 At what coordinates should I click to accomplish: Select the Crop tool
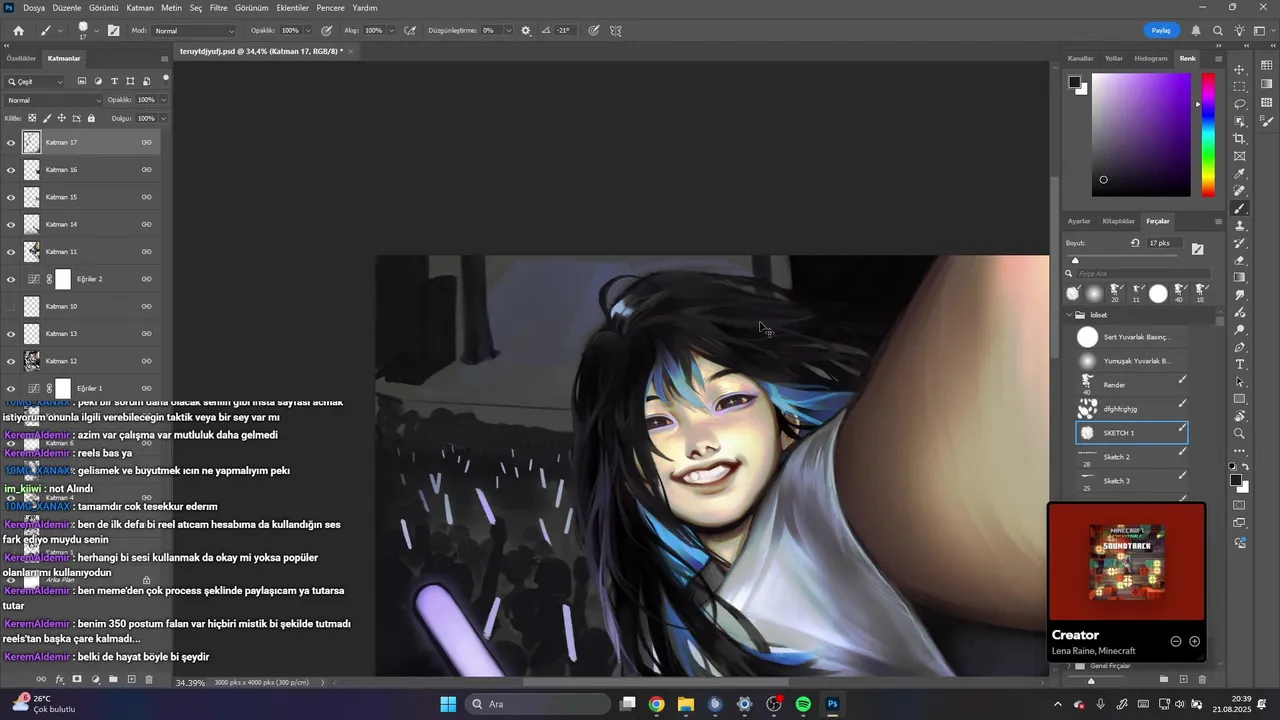pos(1240,139)
